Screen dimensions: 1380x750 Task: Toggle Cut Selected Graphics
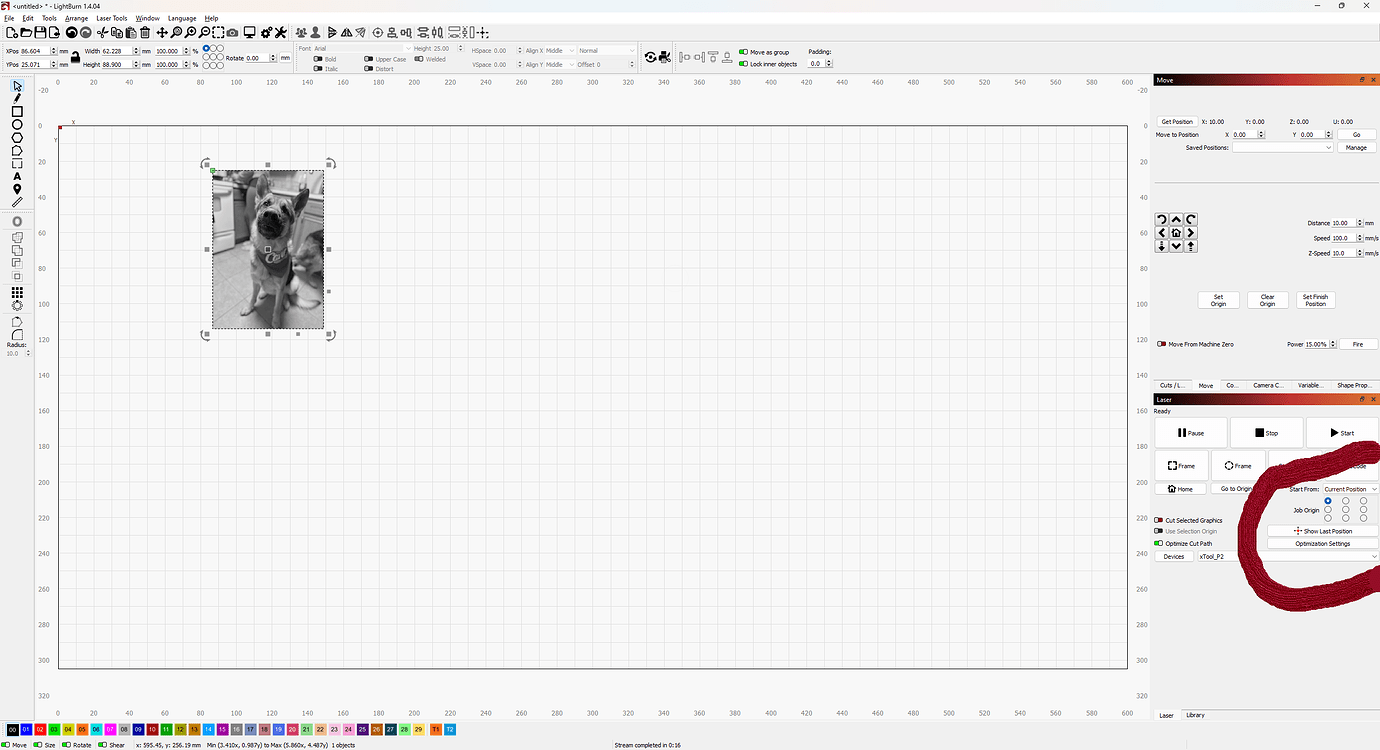pyautogui.click(x=1157, y=520)
